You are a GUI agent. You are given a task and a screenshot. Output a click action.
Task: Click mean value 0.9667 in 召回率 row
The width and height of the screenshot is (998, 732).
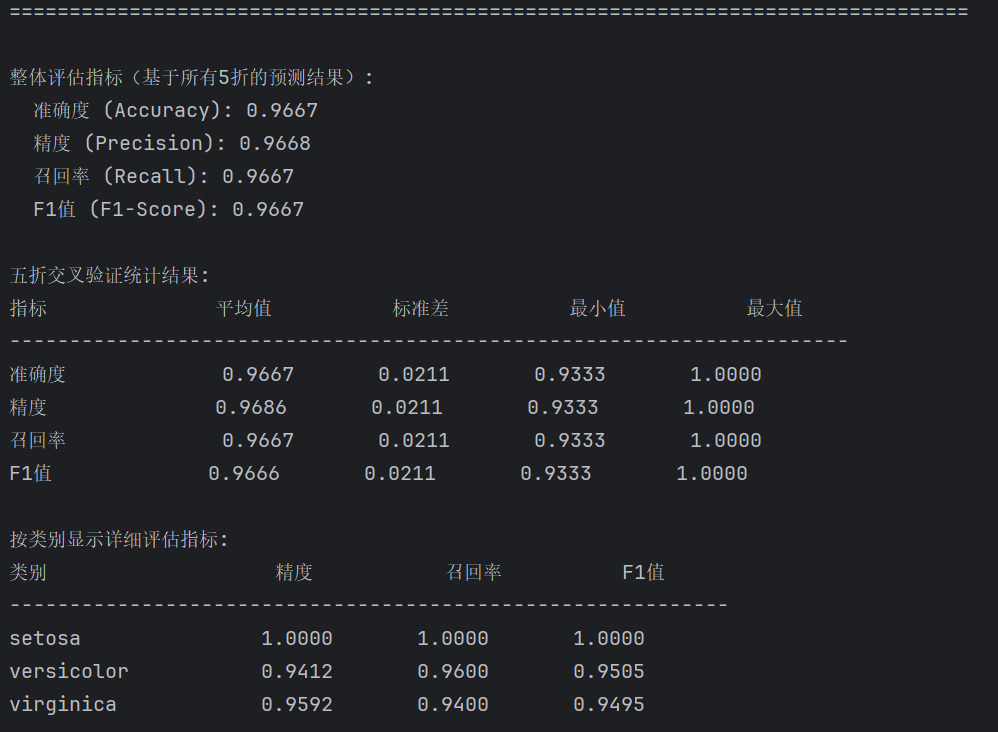258,441
